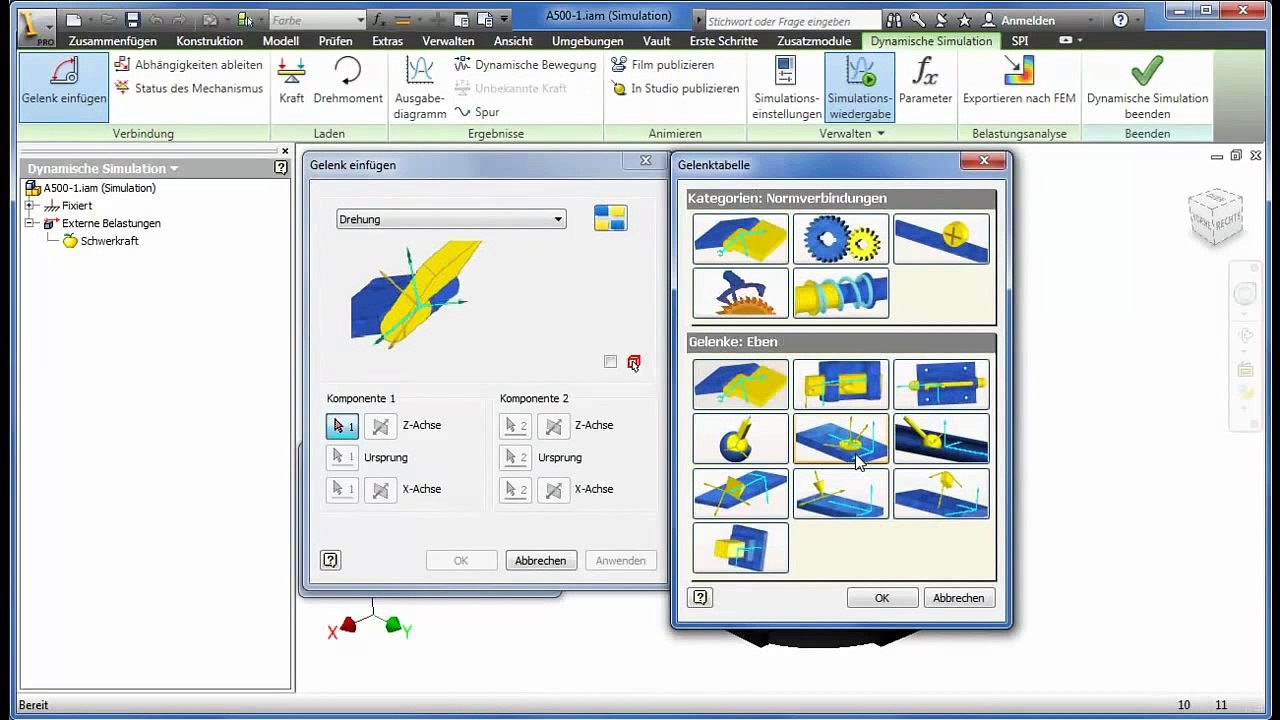Click Film publizieren

click(x=663, y=64)
